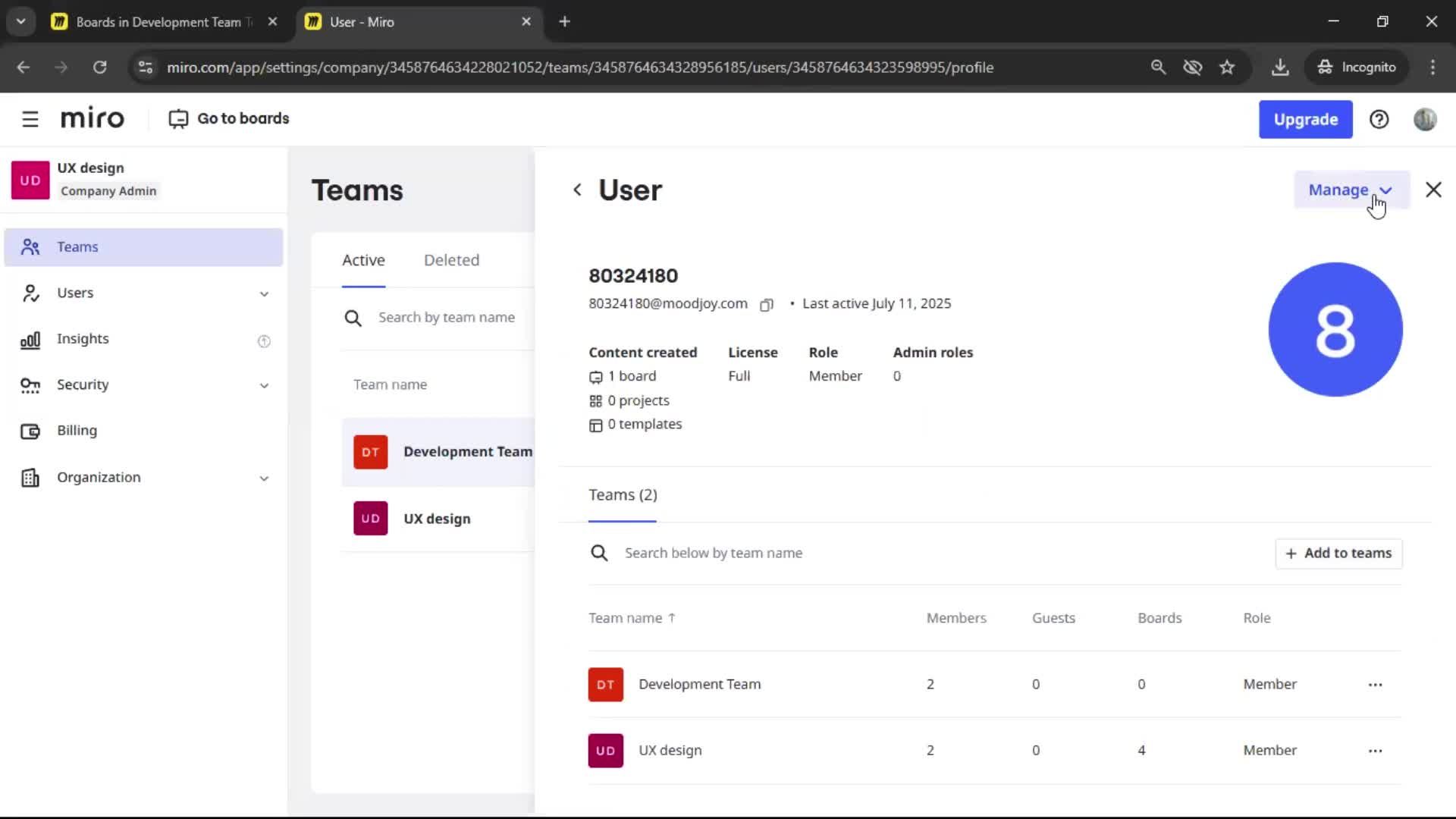Click the browser address bar URL
This screenshot has width=1456, height=819.
pyautogui.click(x=580, y=67)
